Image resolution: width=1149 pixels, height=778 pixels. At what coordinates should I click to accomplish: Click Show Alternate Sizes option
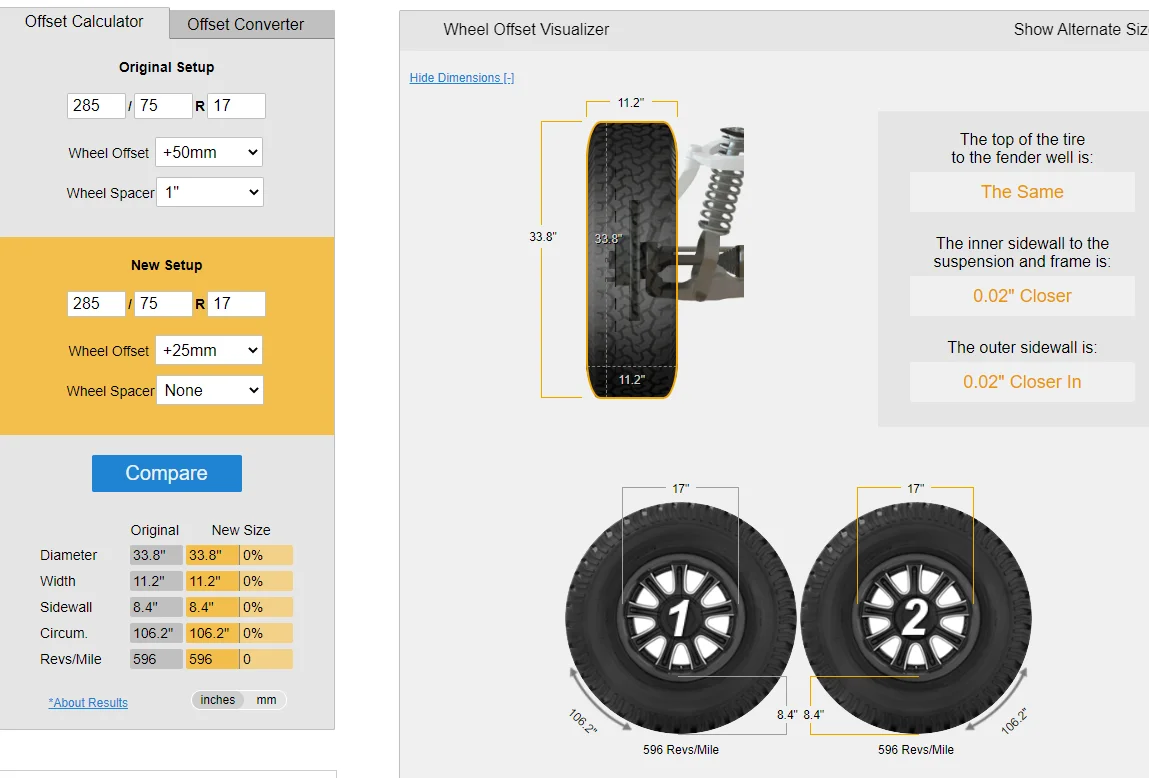coord(1081,29)
